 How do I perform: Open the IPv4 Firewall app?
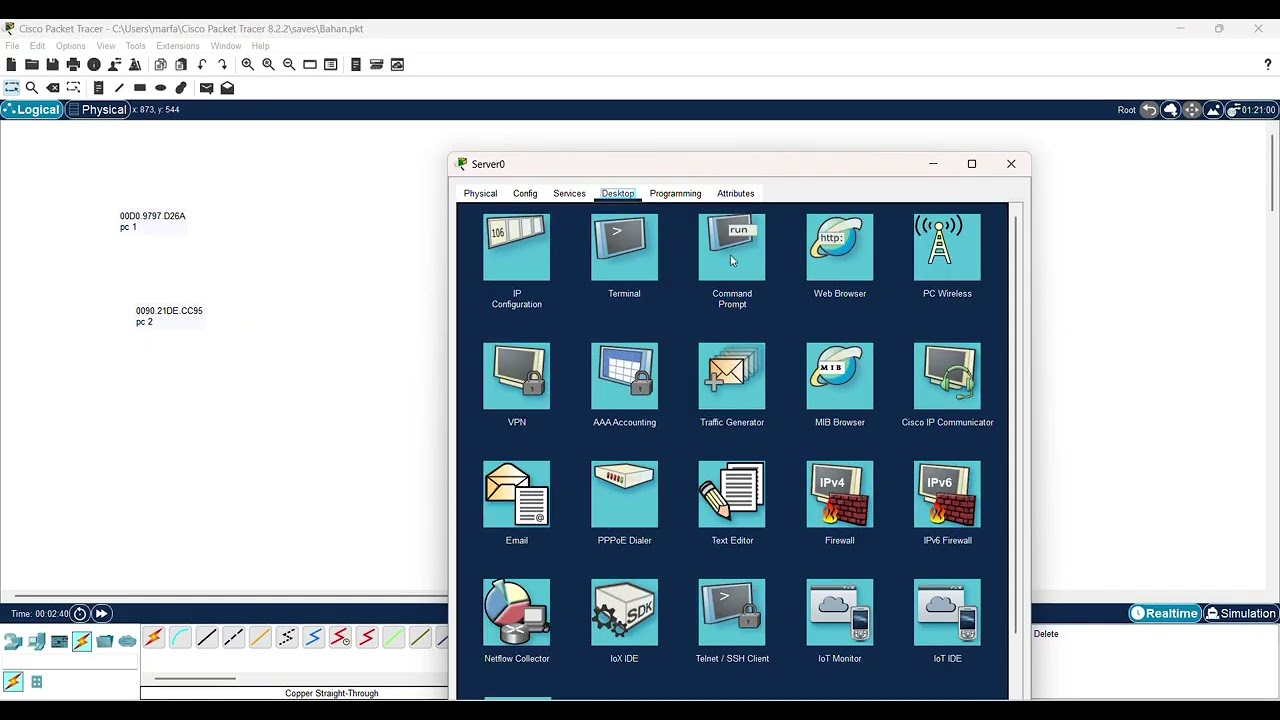pos(840,494)
